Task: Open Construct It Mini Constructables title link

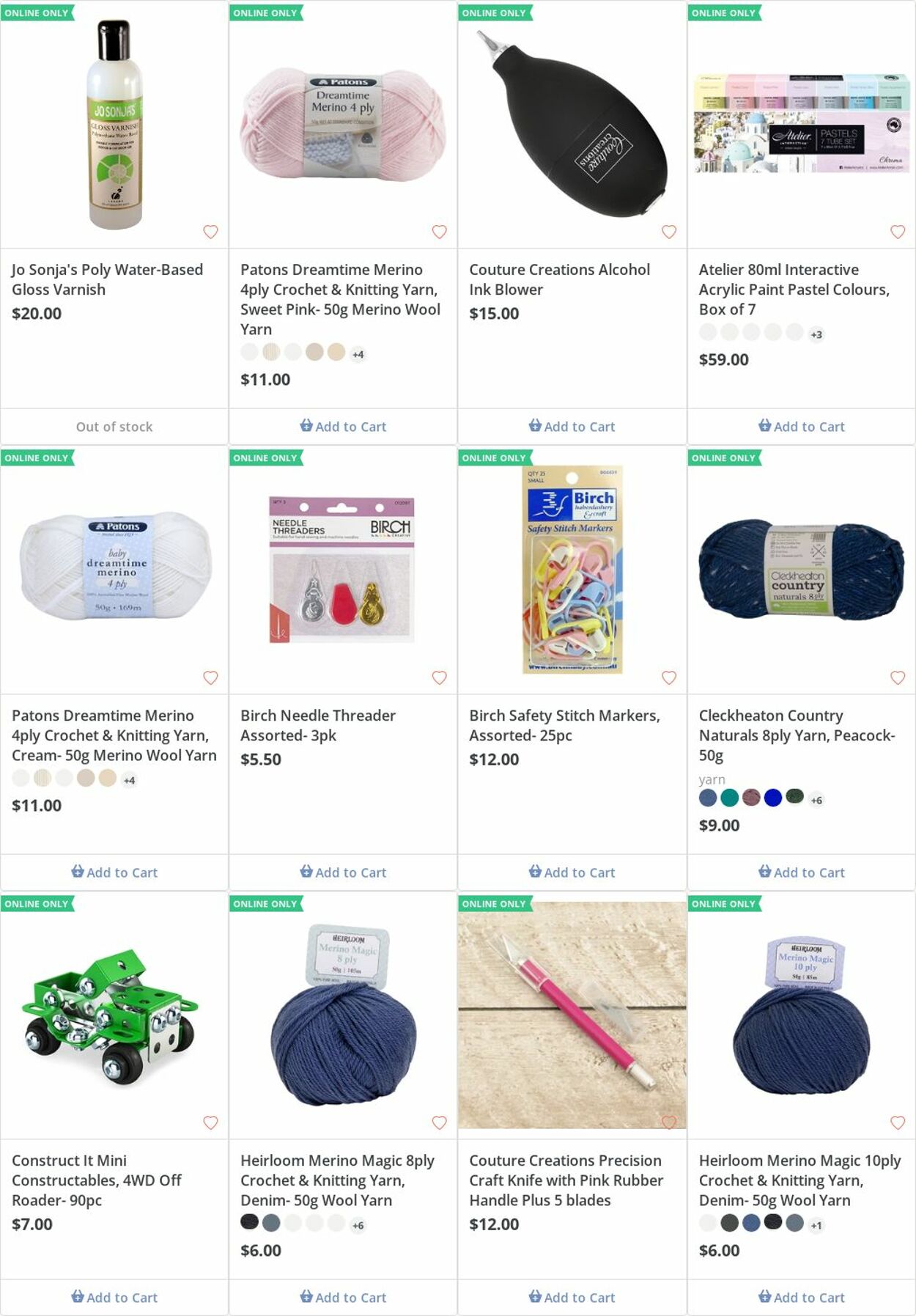Action: coord(97,1180)
